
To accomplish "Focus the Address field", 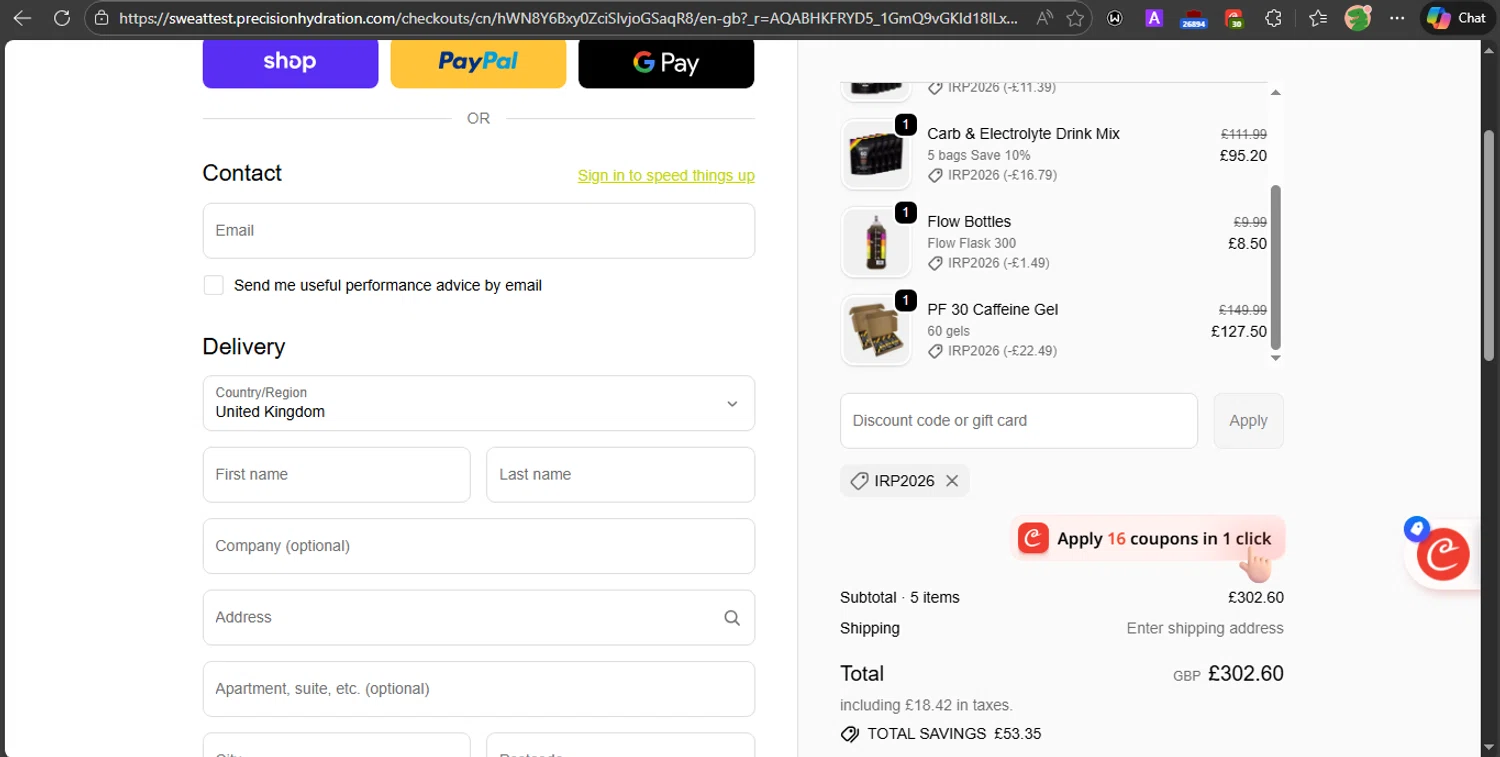I will [x=479, y=617].
